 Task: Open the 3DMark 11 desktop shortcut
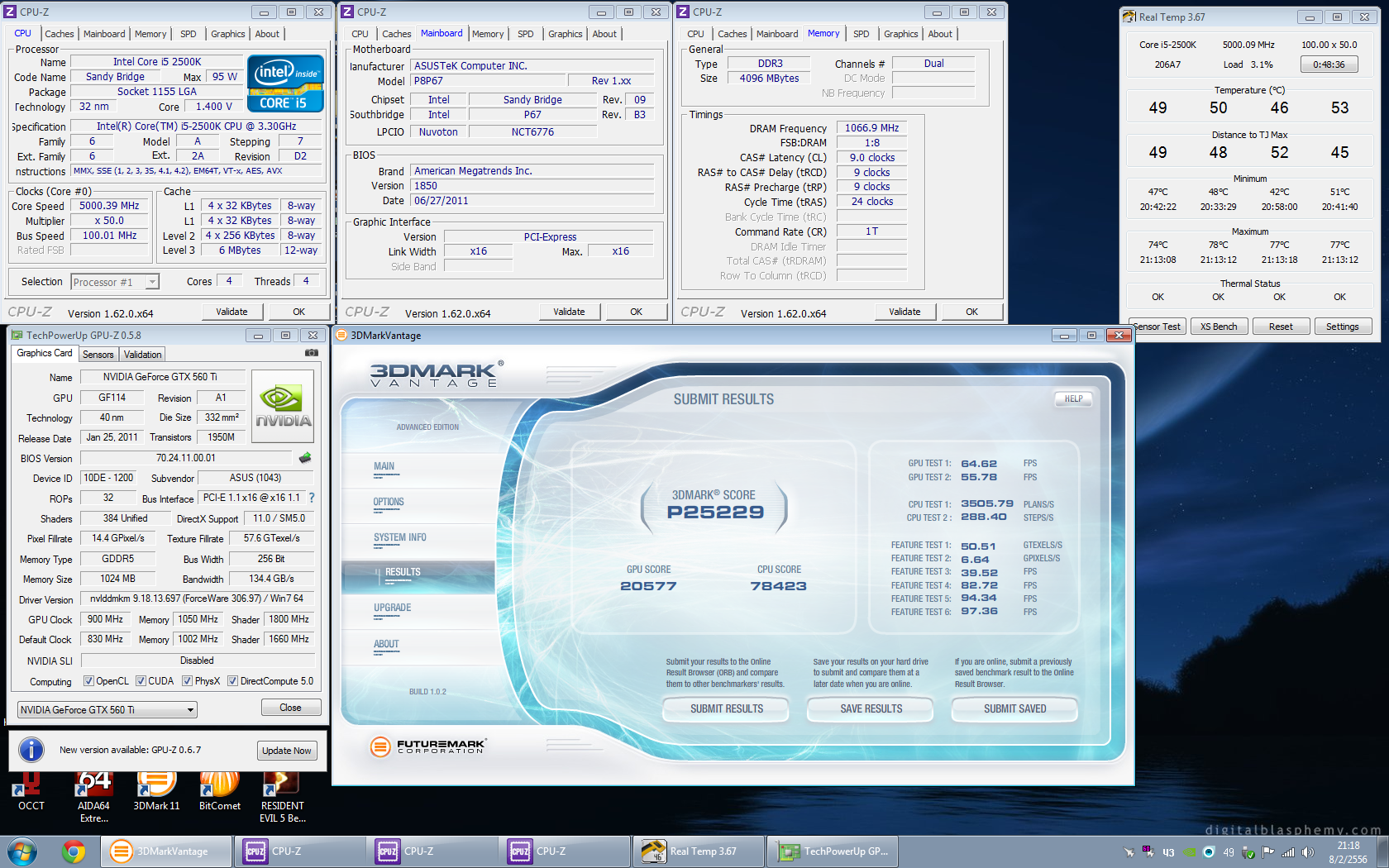[x=156, y=793]
